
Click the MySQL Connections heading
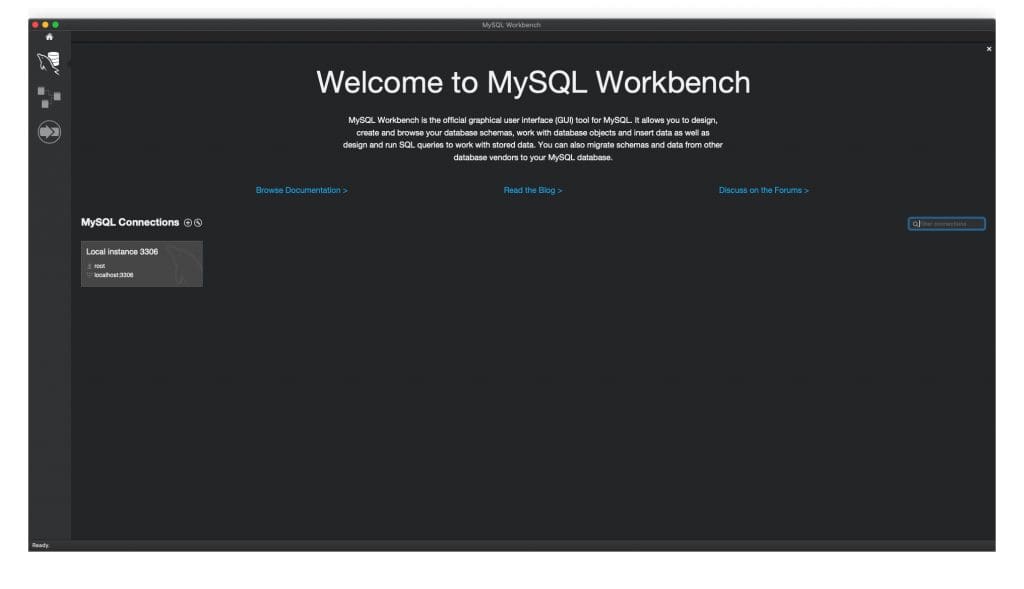coord(130,223)
